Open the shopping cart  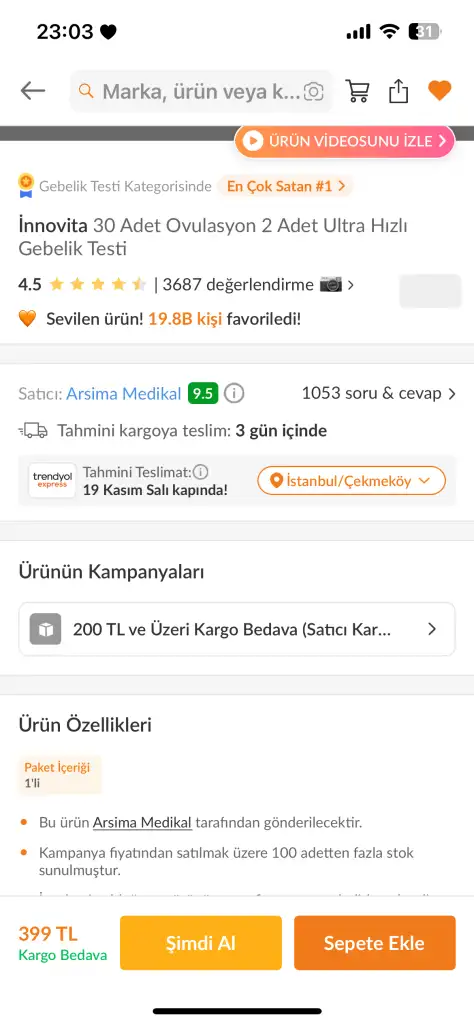click(x=357, y=91)
